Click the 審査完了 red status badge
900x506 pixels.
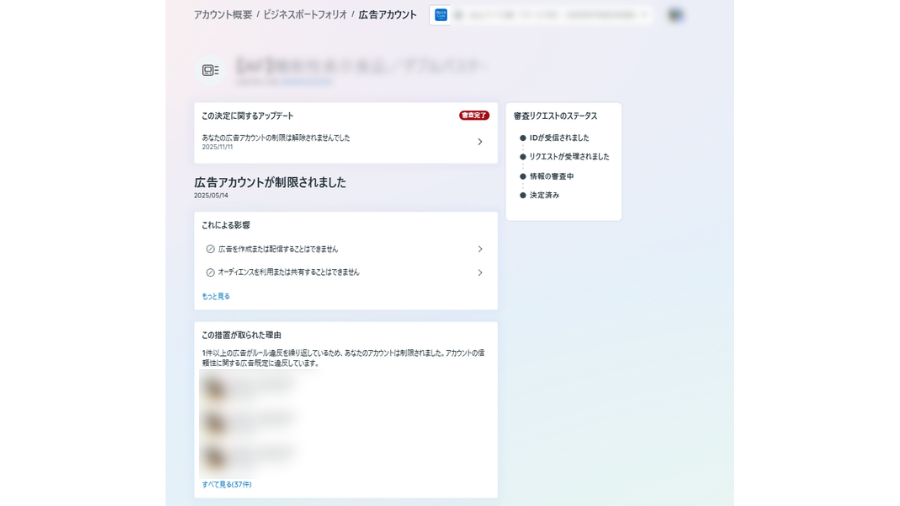pos(474,116)
